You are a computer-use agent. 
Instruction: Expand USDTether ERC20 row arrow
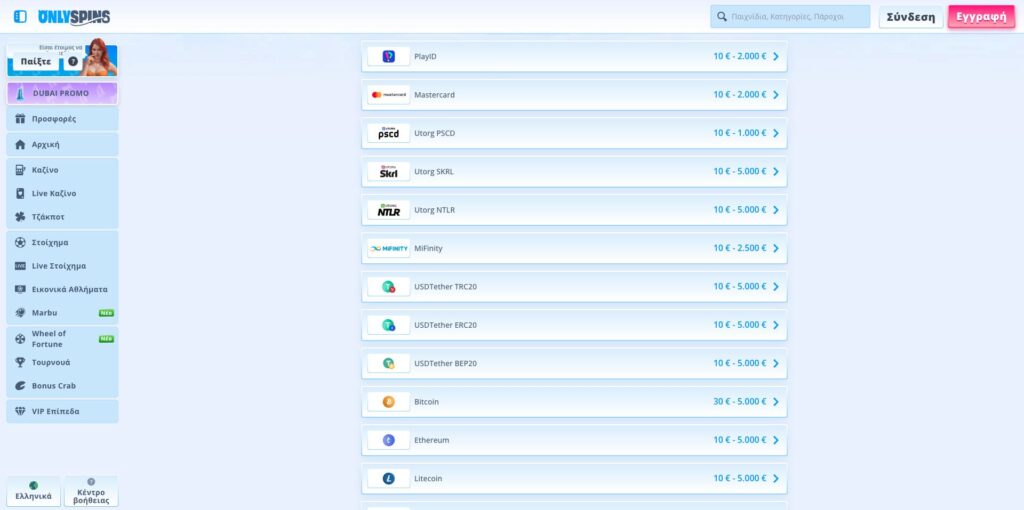point(775,325)
